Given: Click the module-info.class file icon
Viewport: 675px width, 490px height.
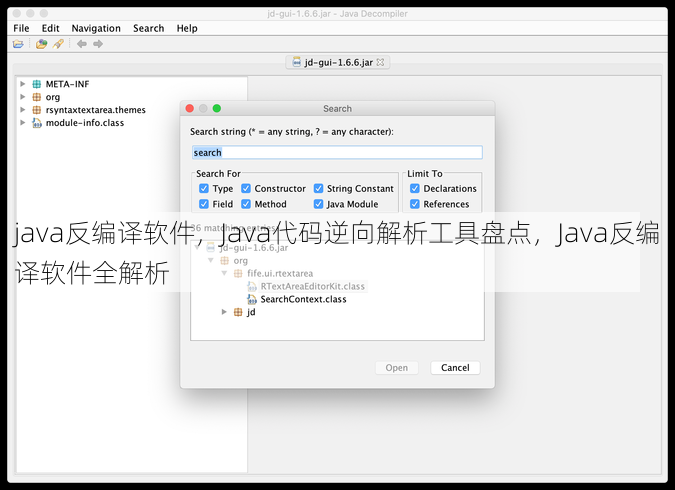Looking at the screenshot, I should tap(37, 123).
